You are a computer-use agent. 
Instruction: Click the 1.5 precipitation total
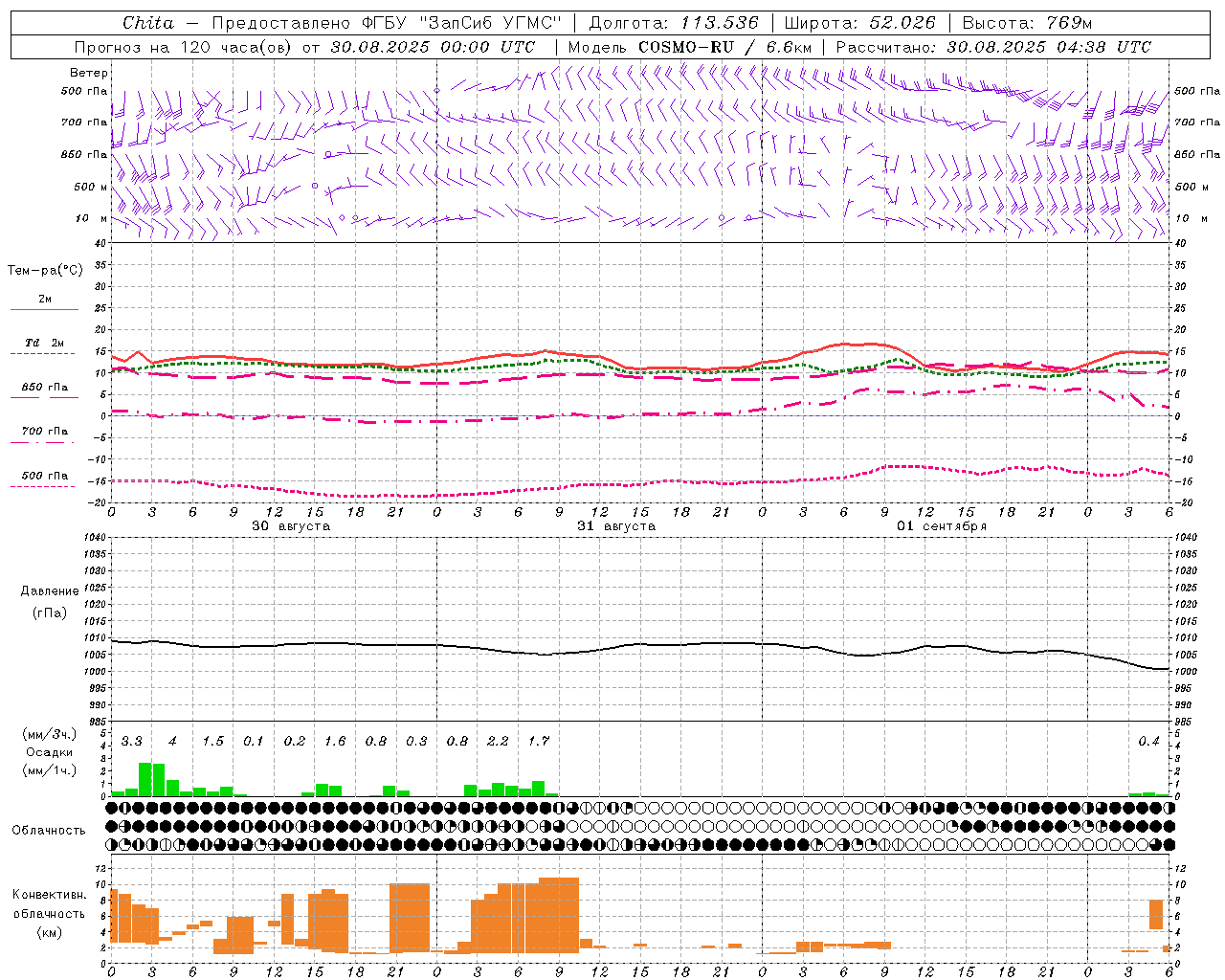coord(212,742)
